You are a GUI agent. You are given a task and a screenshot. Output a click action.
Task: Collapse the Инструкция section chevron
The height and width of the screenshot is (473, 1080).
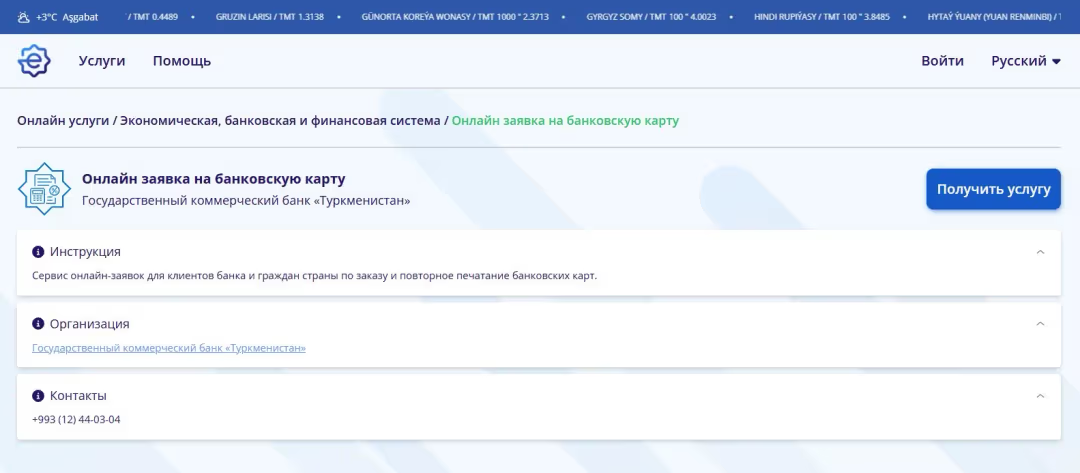1040,252
